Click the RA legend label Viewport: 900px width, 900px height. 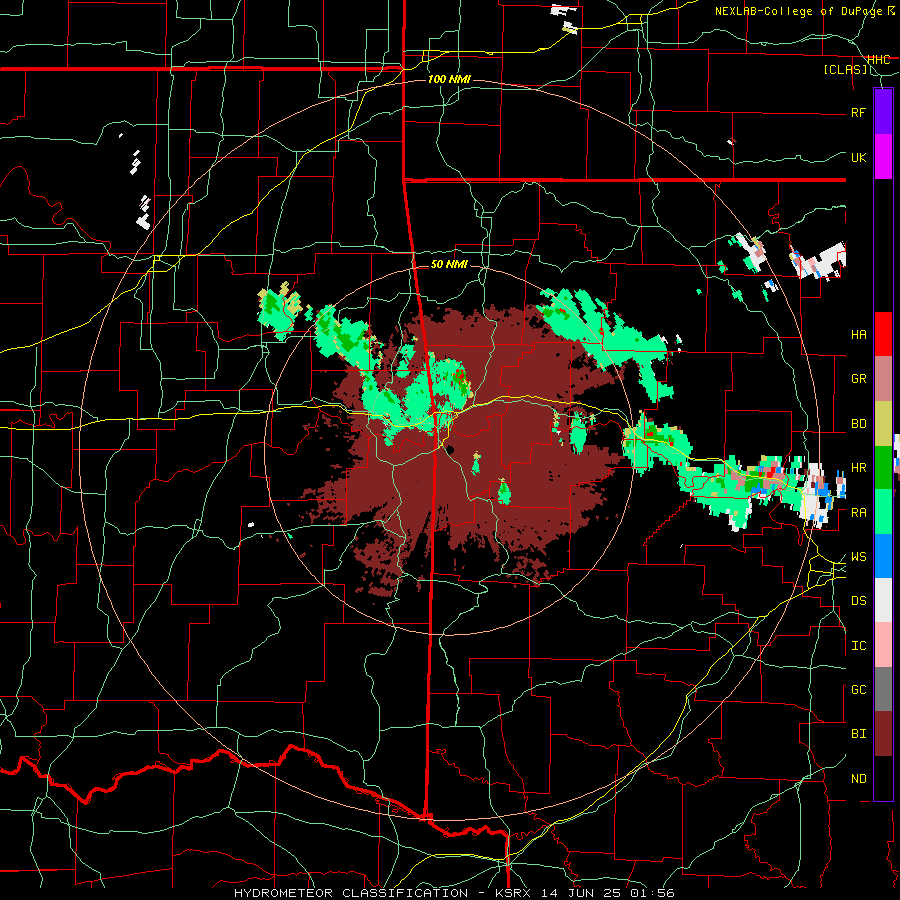[x=858, y=513]
